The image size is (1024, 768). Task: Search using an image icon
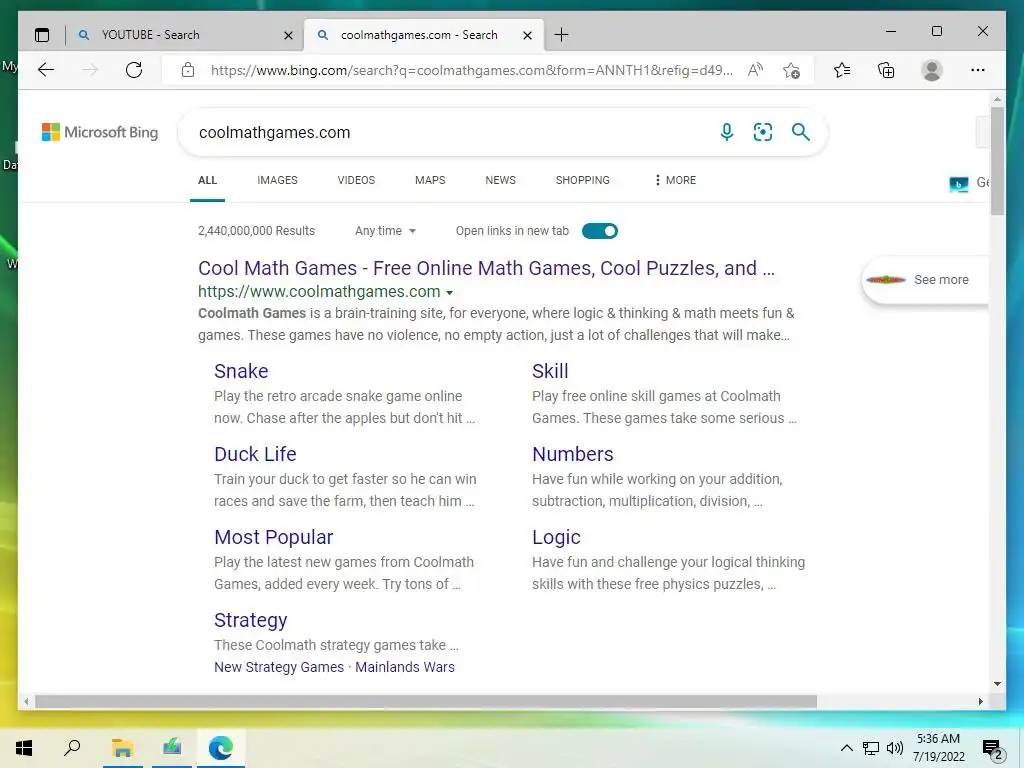(x=763, y=132)
